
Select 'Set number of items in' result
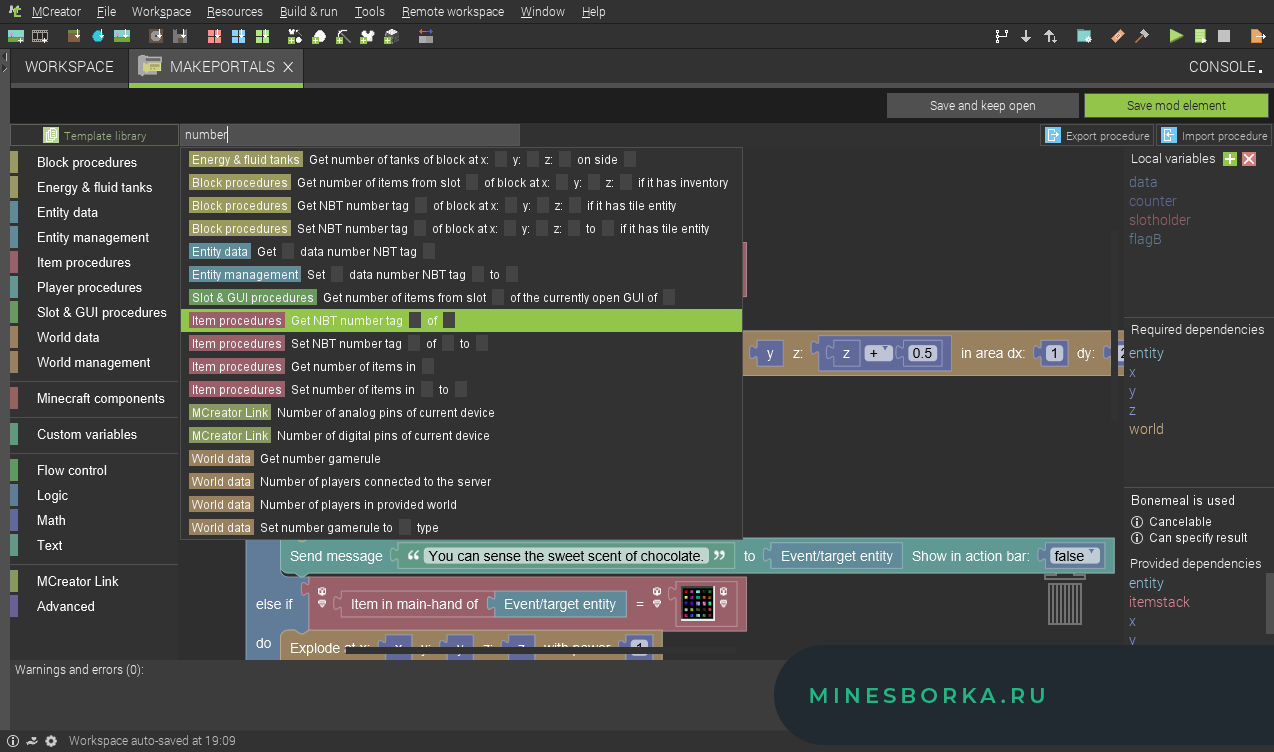pos(461,389)
